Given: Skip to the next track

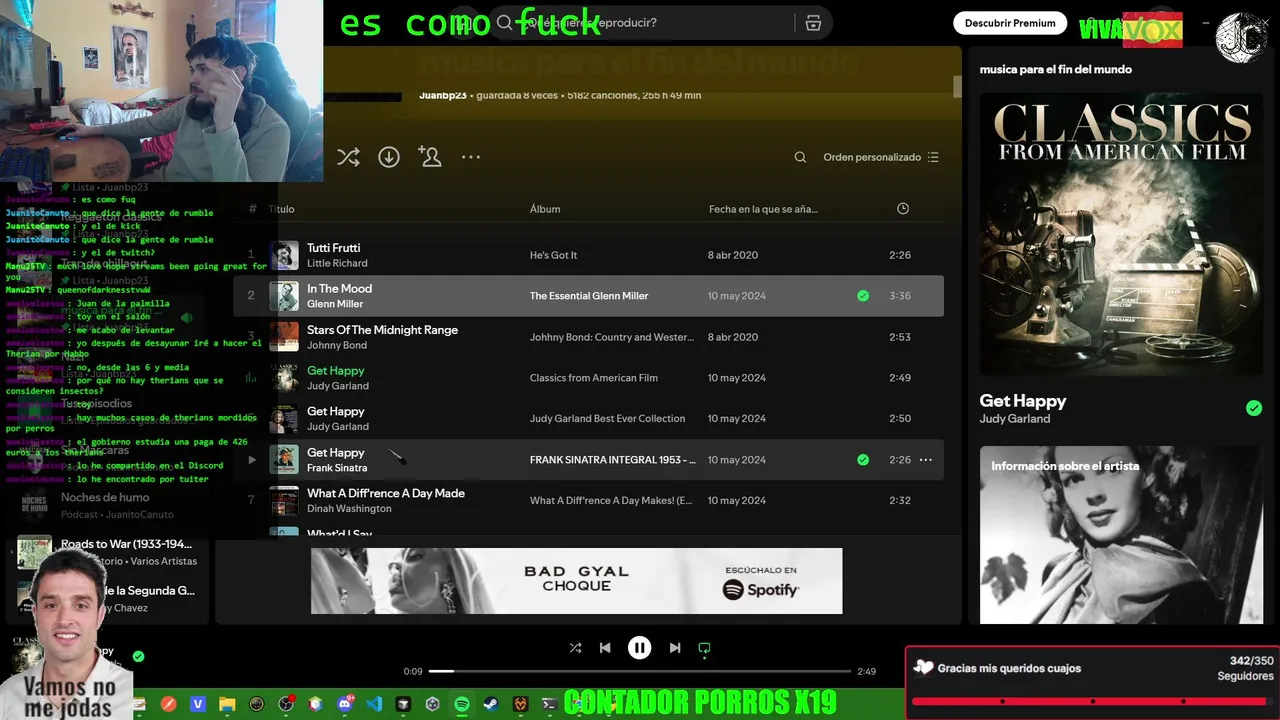Looking at the screenshot, I should 674,648.
